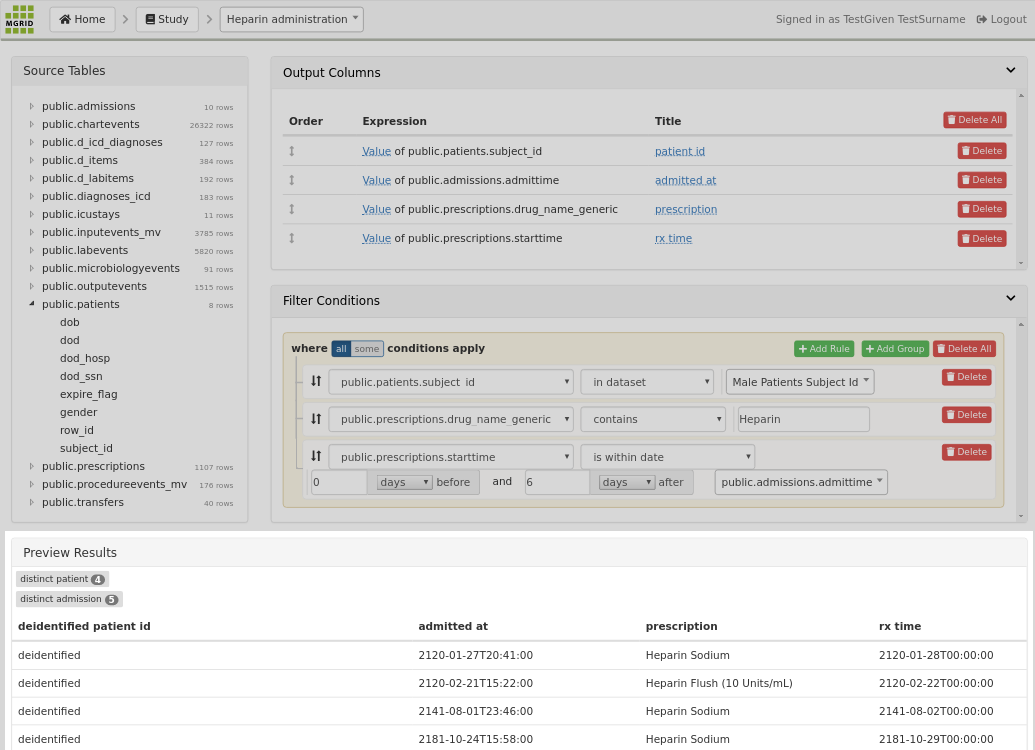This screenshot has height=750, width=1035.
Task: Expand public.admissions table node
Action: tap(31, 106)
